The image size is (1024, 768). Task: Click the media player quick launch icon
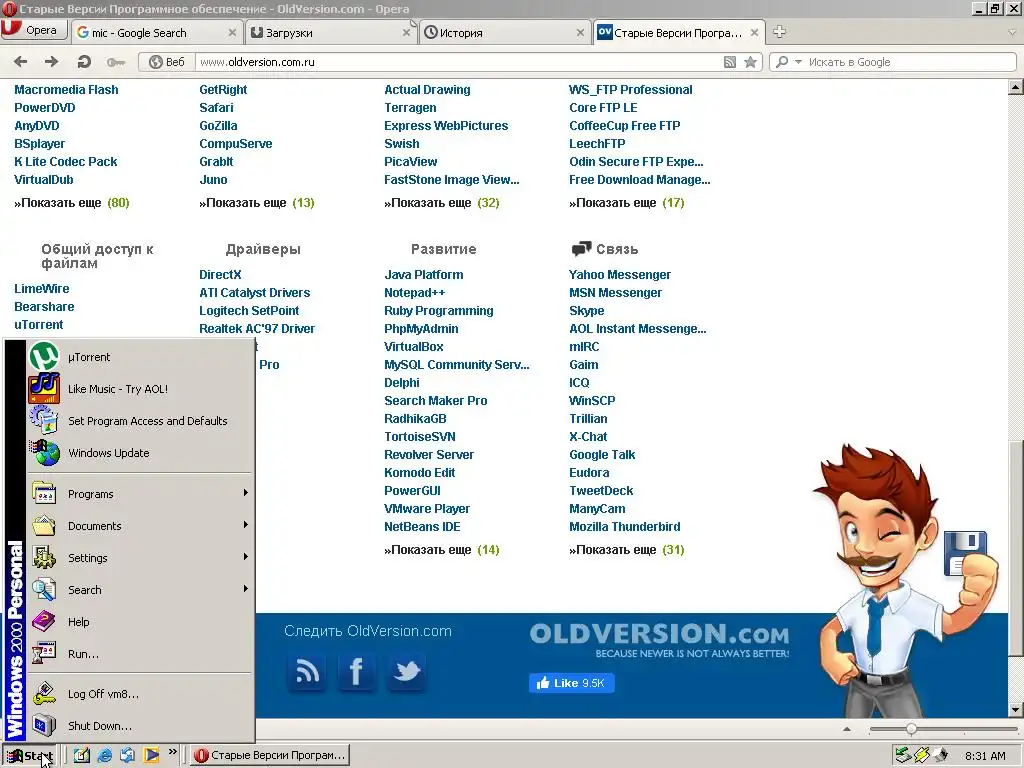(152, 755)
